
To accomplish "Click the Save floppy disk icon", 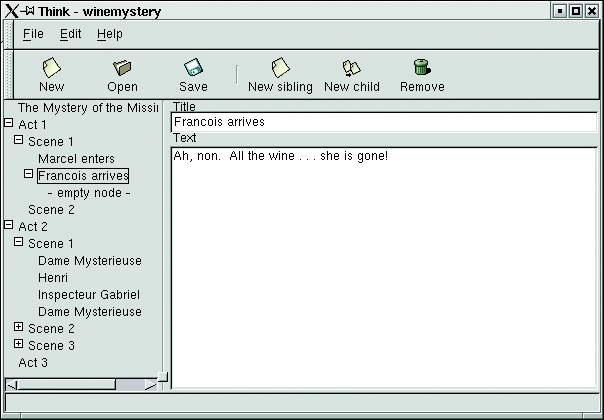I will (193, 68).
